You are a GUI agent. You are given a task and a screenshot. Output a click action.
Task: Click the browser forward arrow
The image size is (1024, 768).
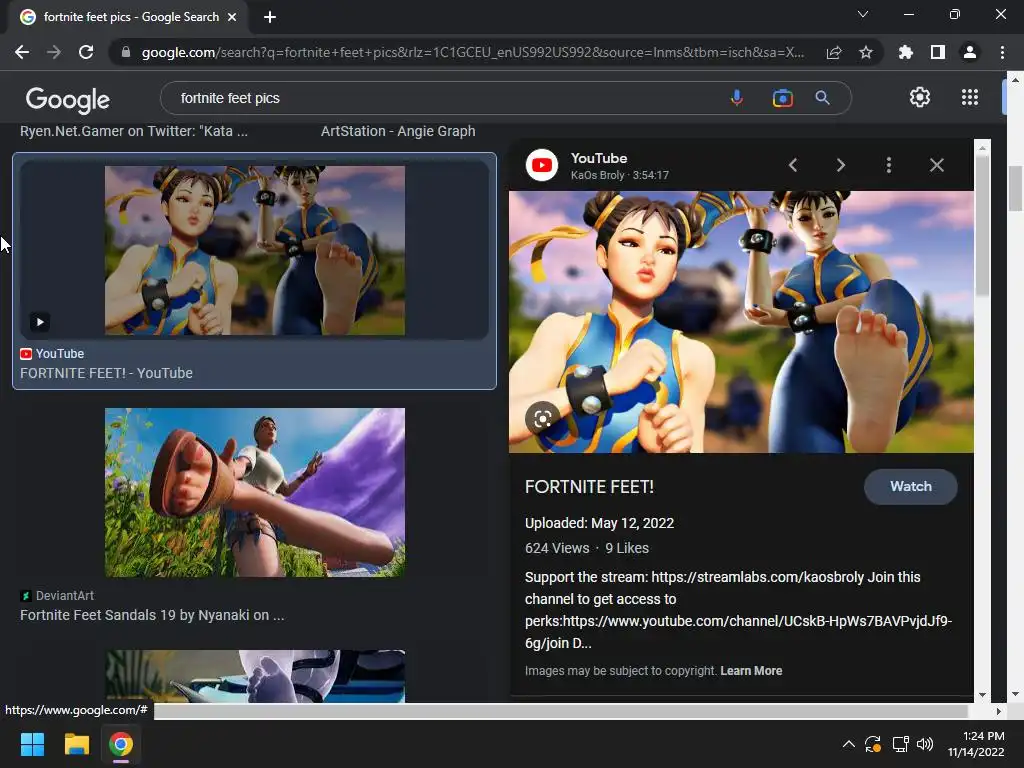click(54, 52)
